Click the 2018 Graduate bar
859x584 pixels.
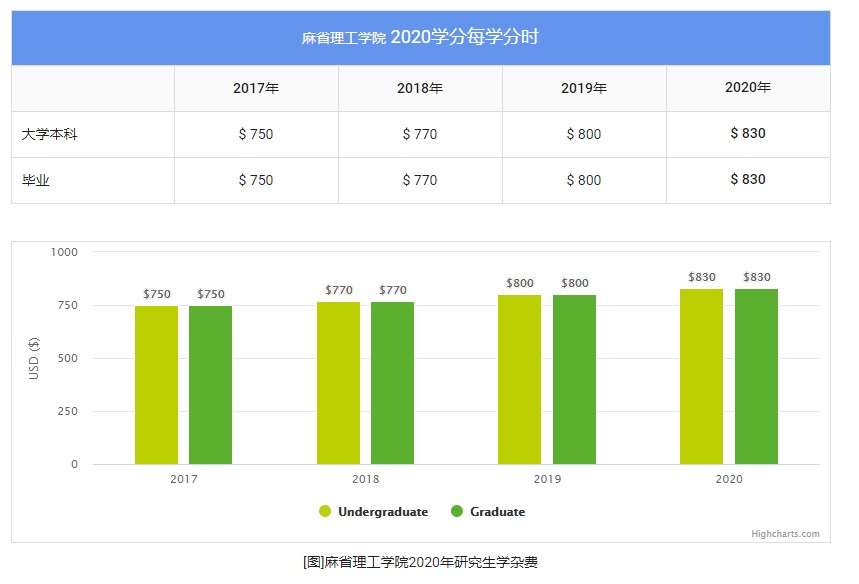pos(392,383)
